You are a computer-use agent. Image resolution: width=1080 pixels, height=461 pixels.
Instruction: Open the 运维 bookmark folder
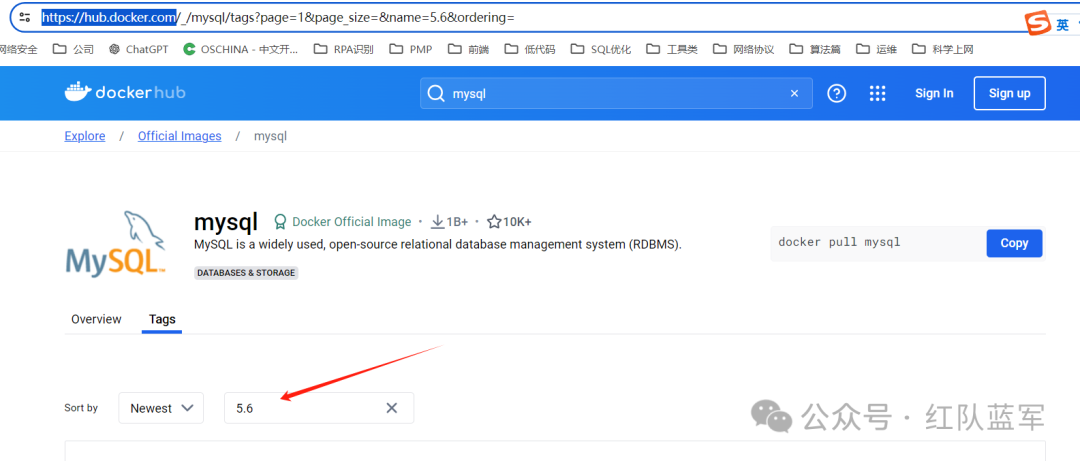tap(877, 49)
